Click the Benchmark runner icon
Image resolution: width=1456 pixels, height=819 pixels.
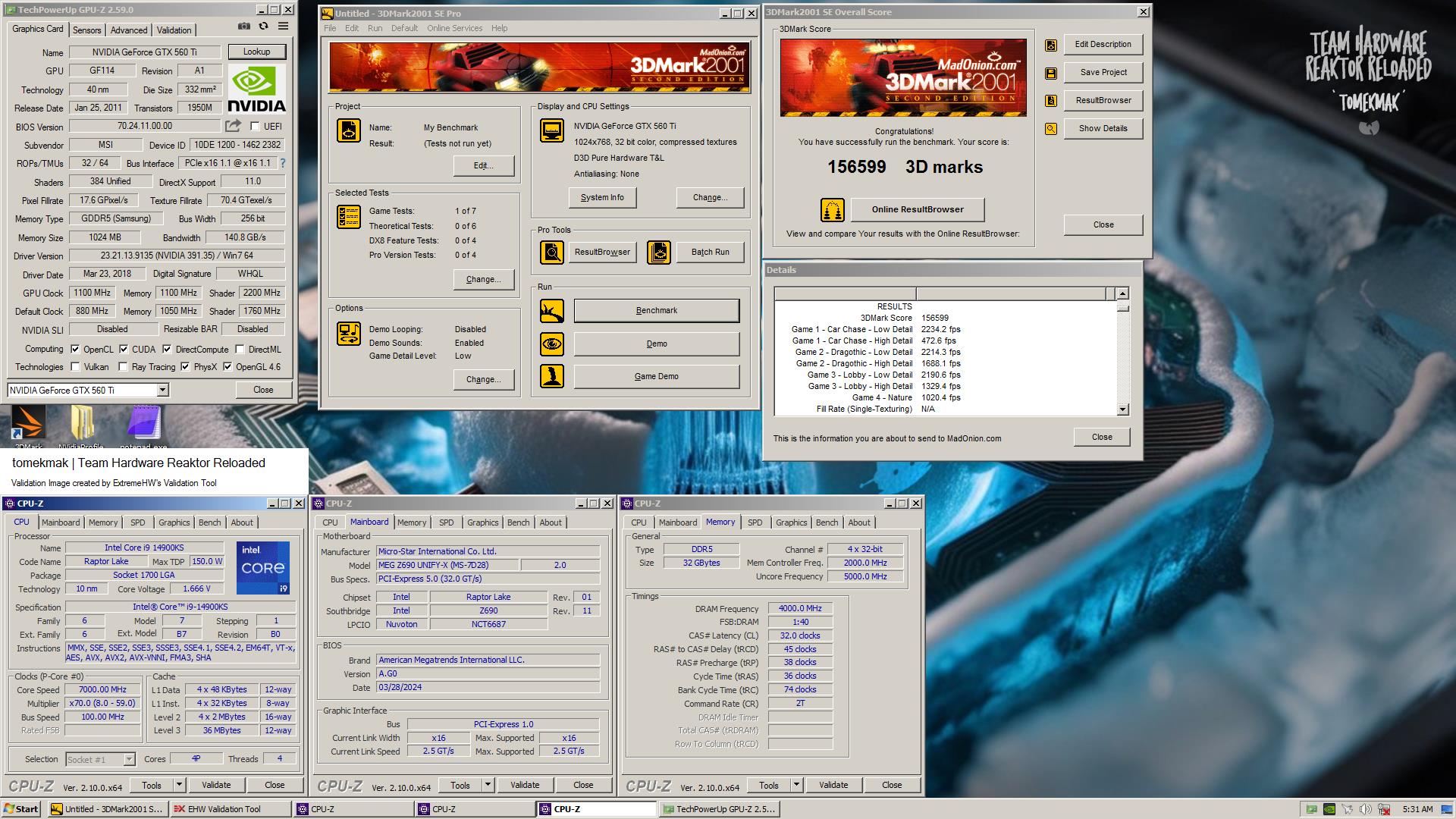tap(552, 311)
